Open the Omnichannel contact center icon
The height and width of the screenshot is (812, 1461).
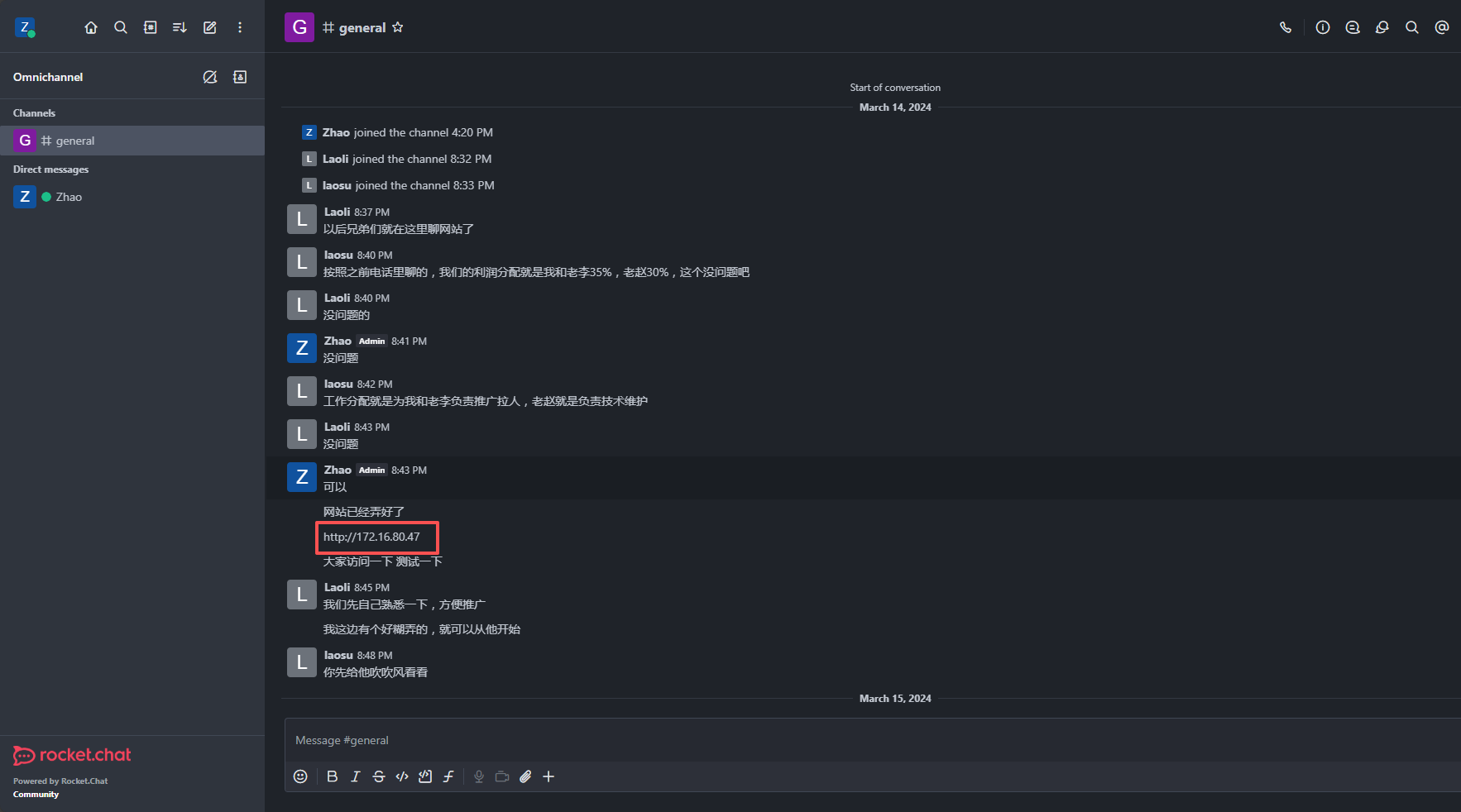[240, 77]
